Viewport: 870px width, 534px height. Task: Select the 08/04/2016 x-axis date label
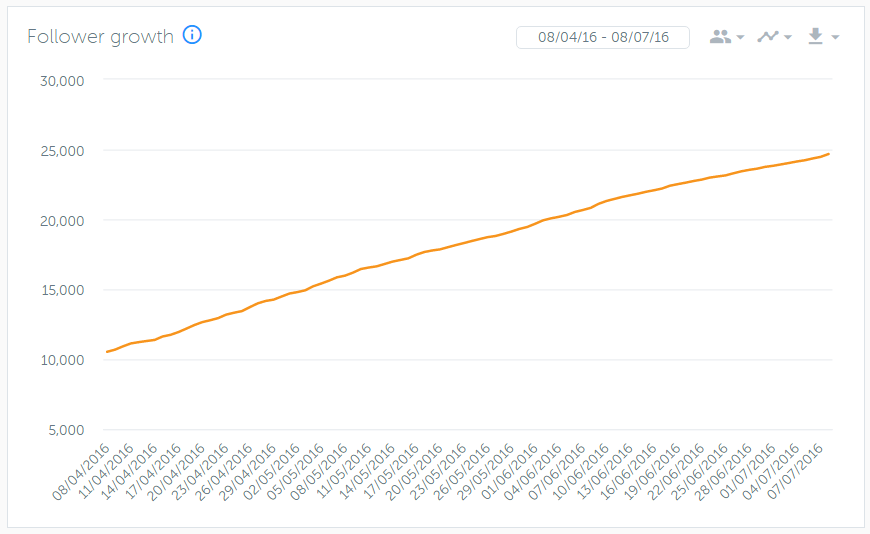coord(82,472)
